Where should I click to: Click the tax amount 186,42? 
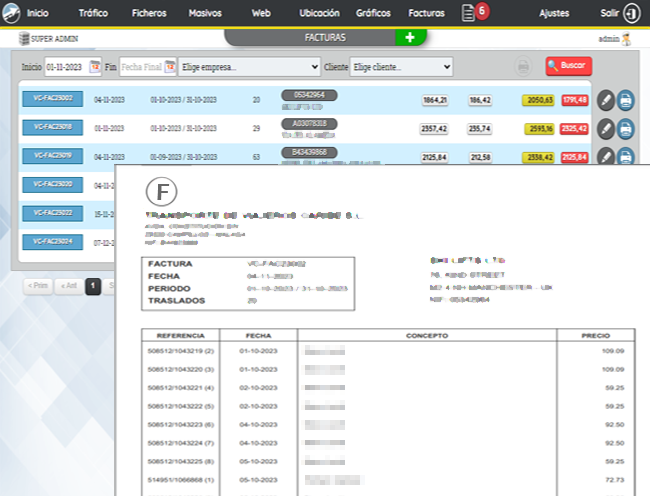point(480,100)
